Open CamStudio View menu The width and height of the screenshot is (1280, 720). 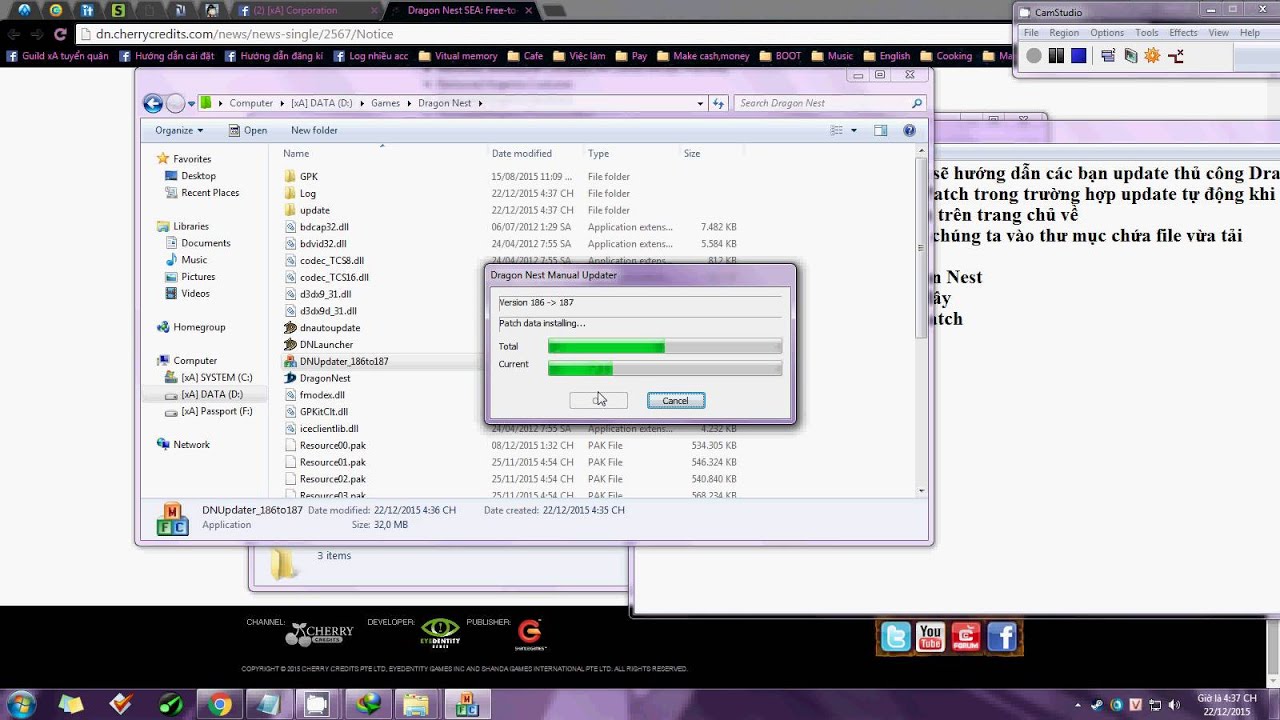coord(1218,33)
